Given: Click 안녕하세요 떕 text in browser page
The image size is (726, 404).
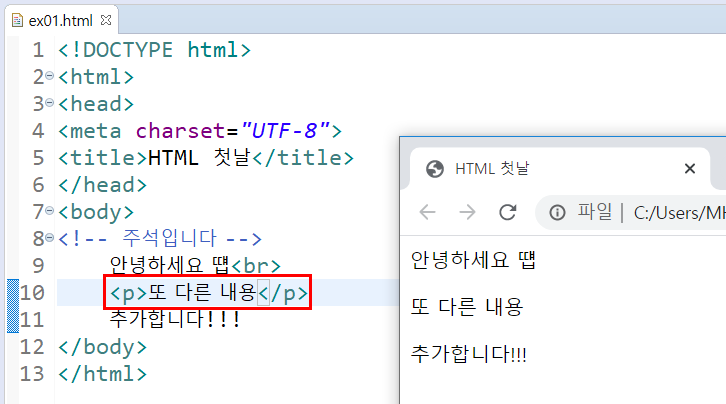Looking at the screenshot, I should pos(473,260).
